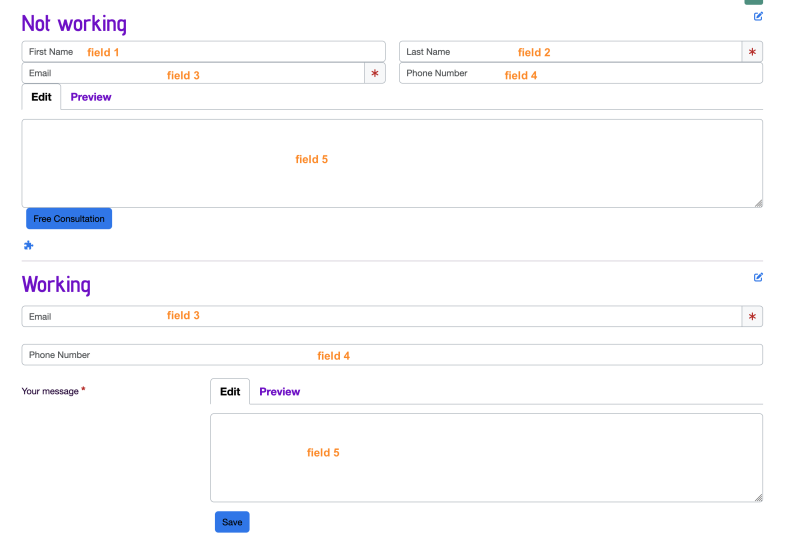Click the red asterisk beside Last Name field

tap(752, 52)
